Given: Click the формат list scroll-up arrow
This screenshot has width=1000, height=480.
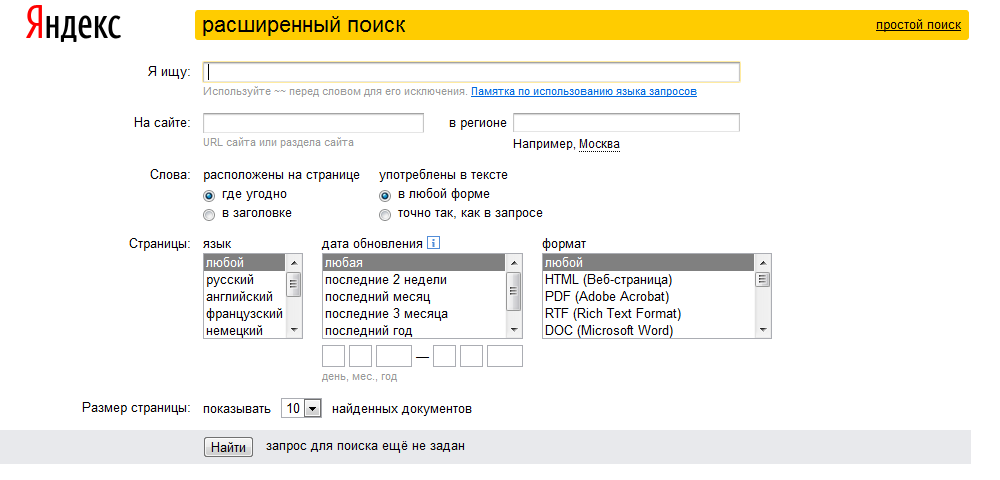Looking at the screenshot, I should click(762, 262).
